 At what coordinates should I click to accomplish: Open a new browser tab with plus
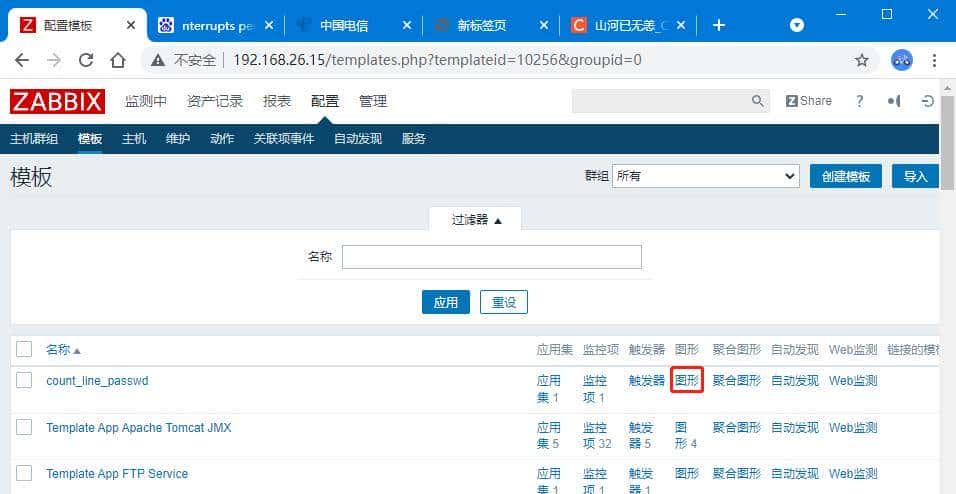click(x=719, y=25)
